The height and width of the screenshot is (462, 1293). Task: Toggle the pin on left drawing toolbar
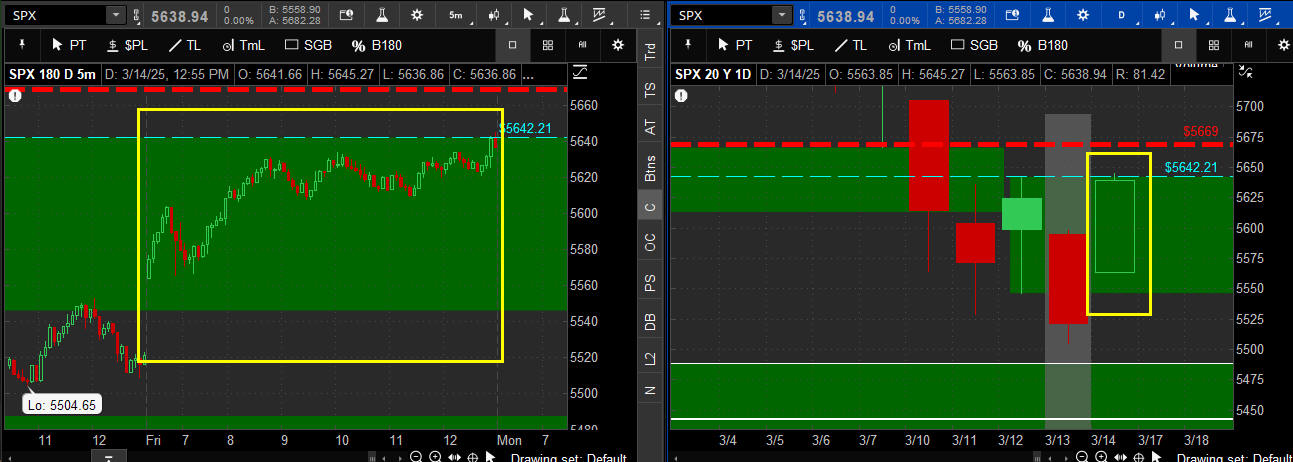pos(20,45)
